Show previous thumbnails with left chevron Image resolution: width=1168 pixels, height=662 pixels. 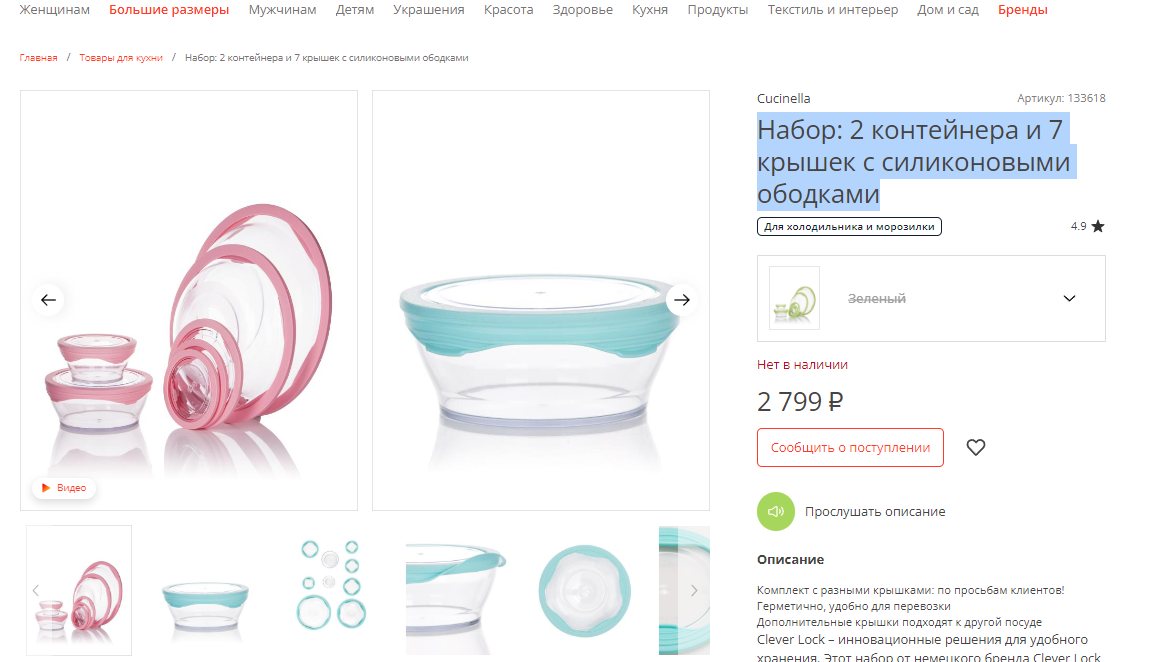tap(35, 591)
